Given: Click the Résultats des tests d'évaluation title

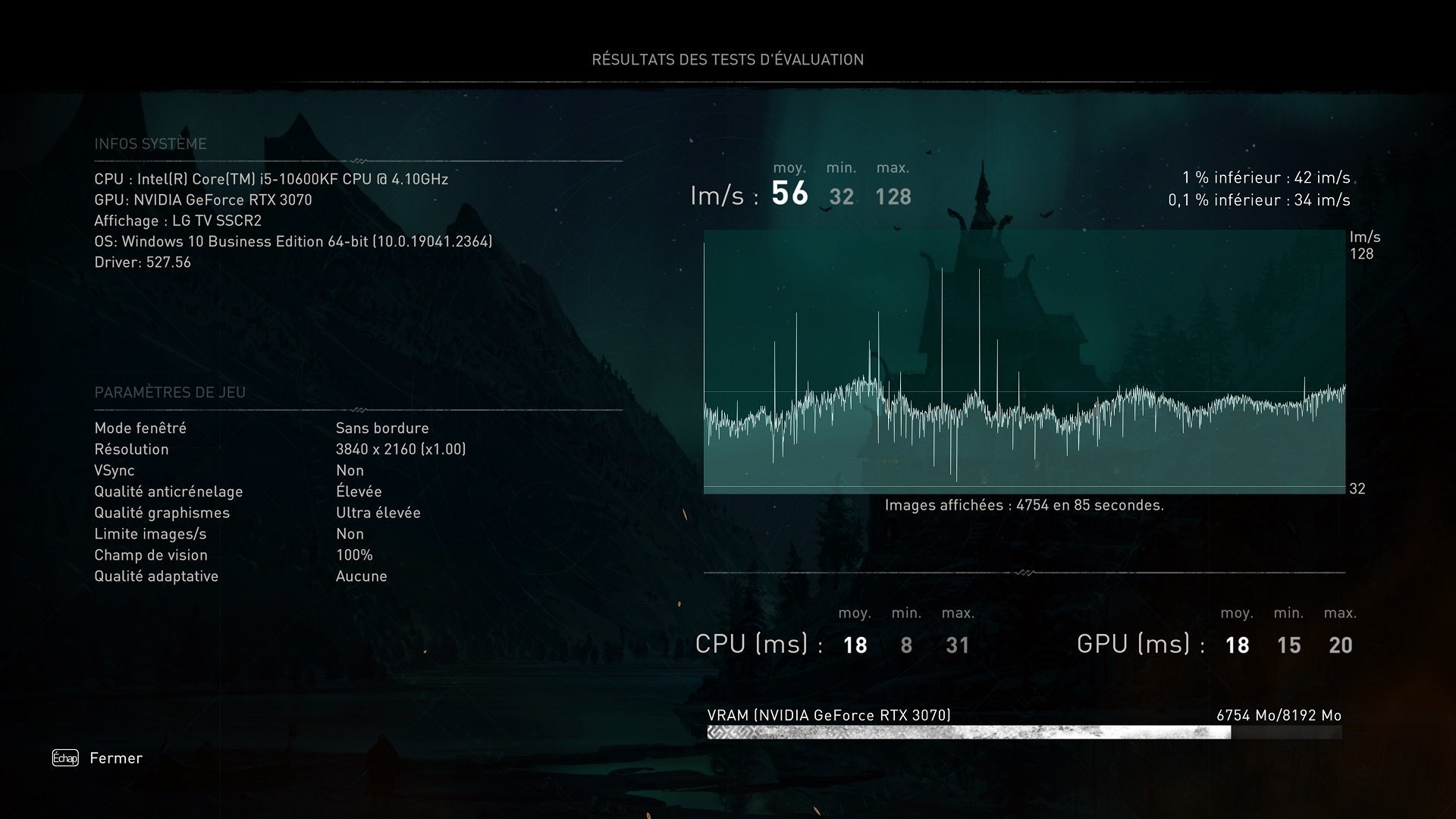Looking at the screenshot, I should [727, 60].
